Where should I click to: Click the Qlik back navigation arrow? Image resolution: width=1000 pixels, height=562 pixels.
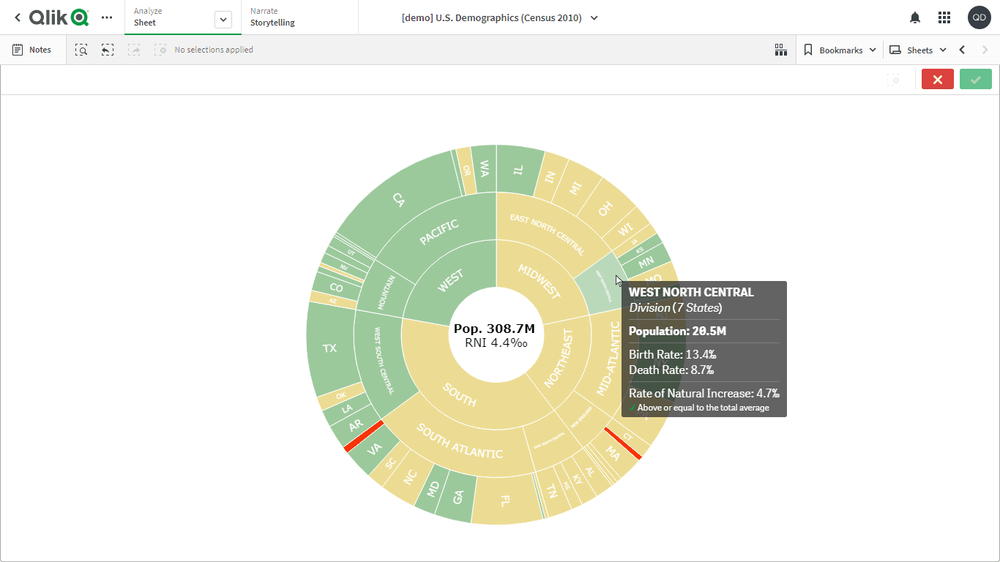tap(17, 17)
